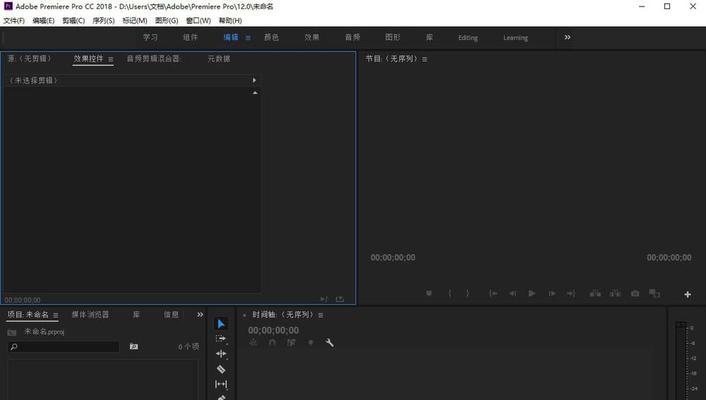This screenshot has height=400, width=706.
Task: Switch to Graphics workspace (图形)
Action: coord(393,37)
